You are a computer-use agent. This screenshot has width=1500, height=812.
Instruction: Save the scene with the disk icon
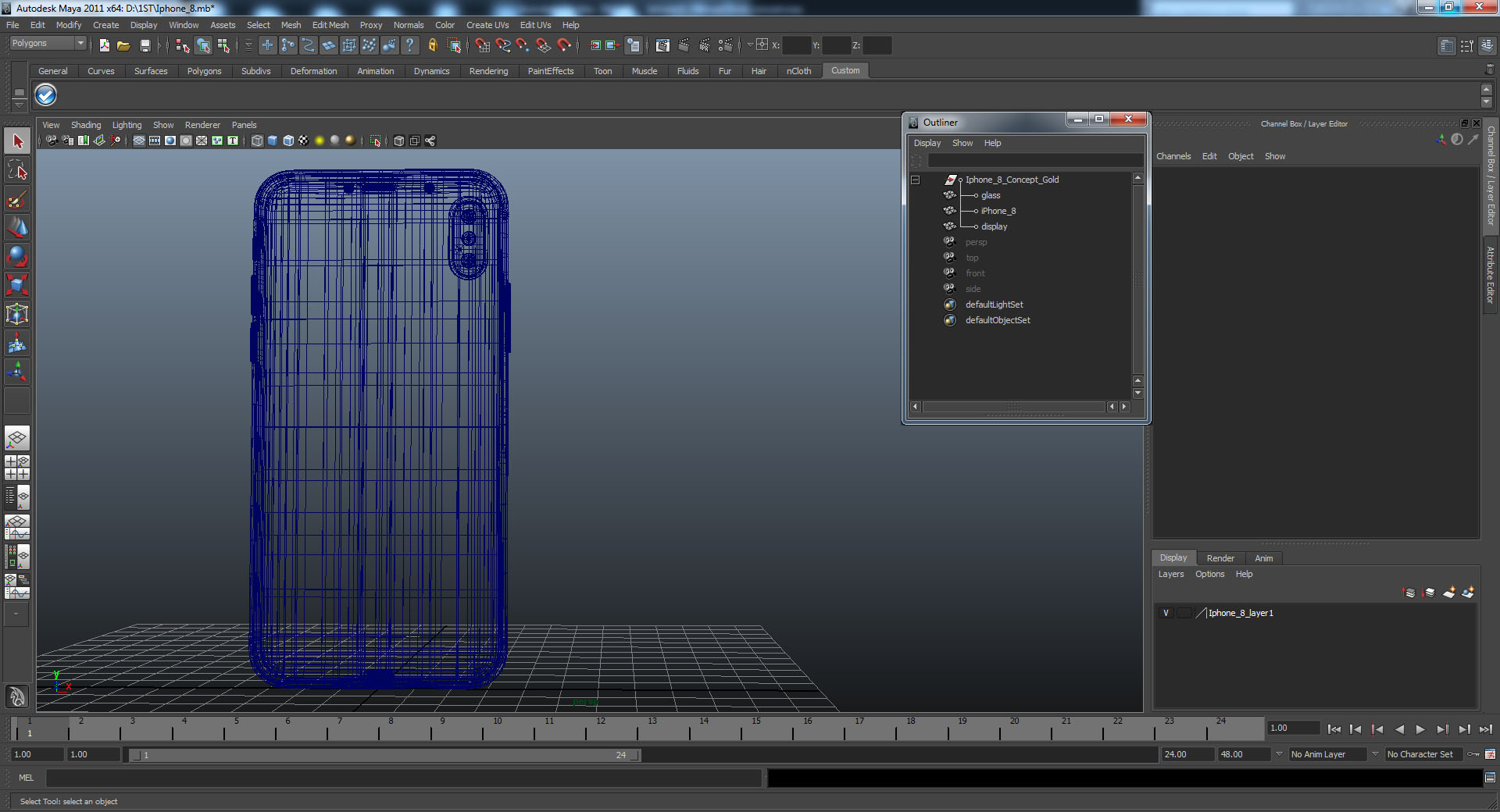click(145, 45)
